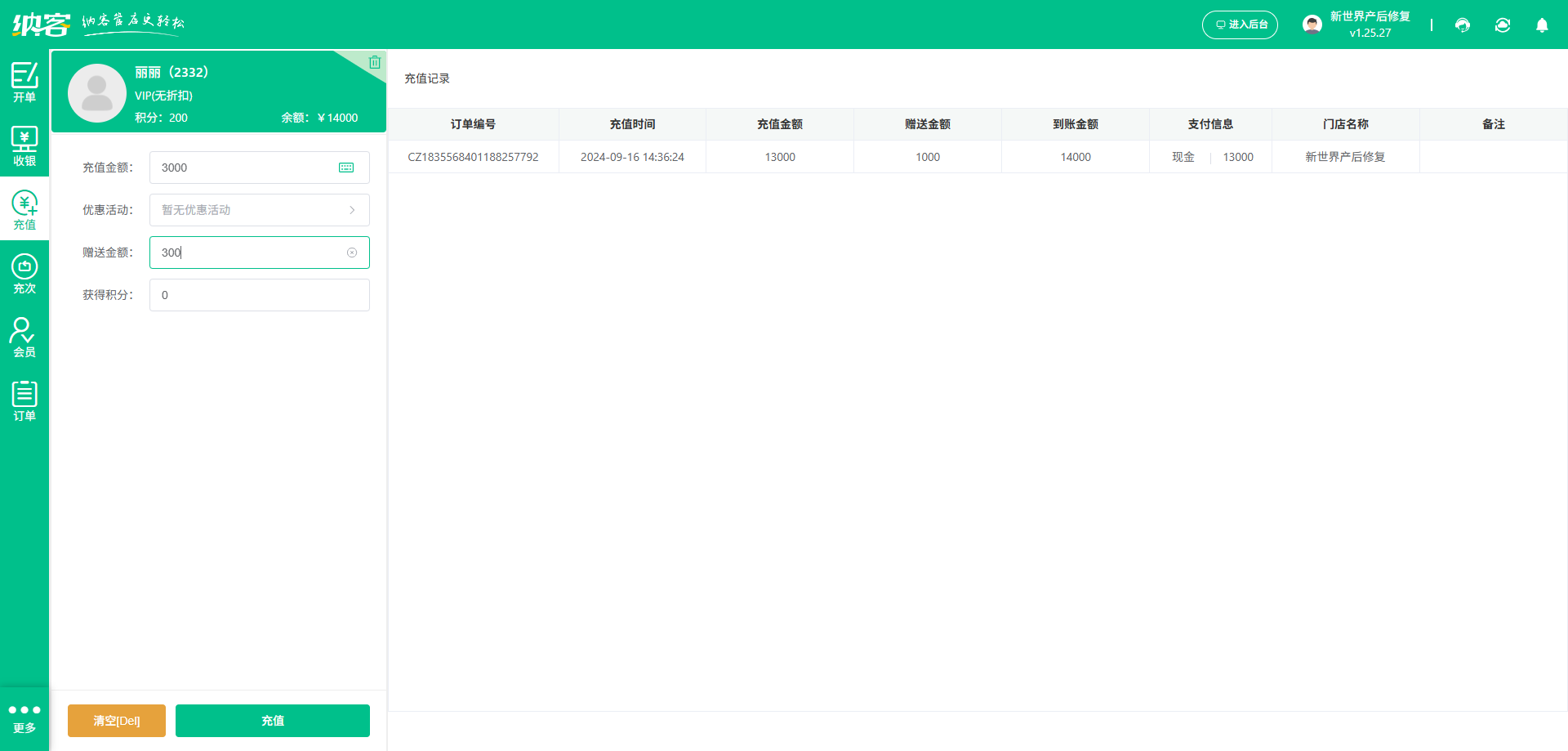The width and height of the screenshot is (1568, 751).
Task: Focus the 获得积分 input field
Action: (260, 295)
